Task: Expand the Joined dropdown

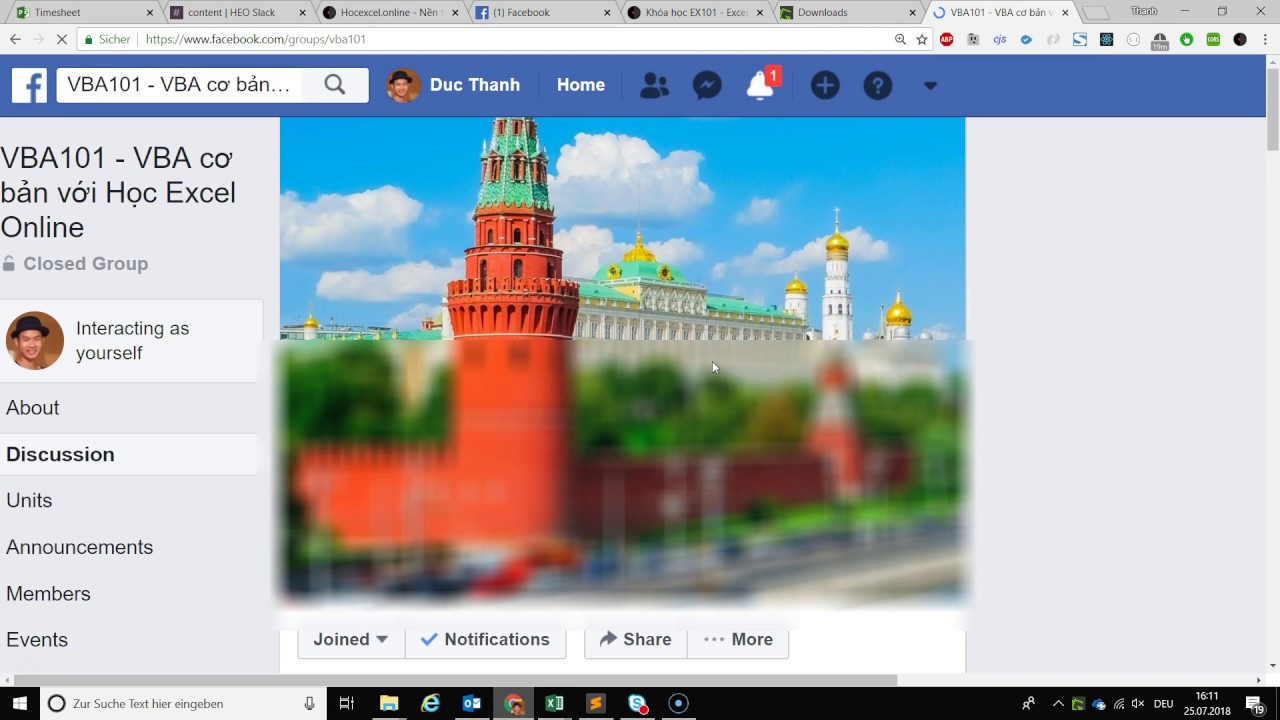Action: click(350, 639)
